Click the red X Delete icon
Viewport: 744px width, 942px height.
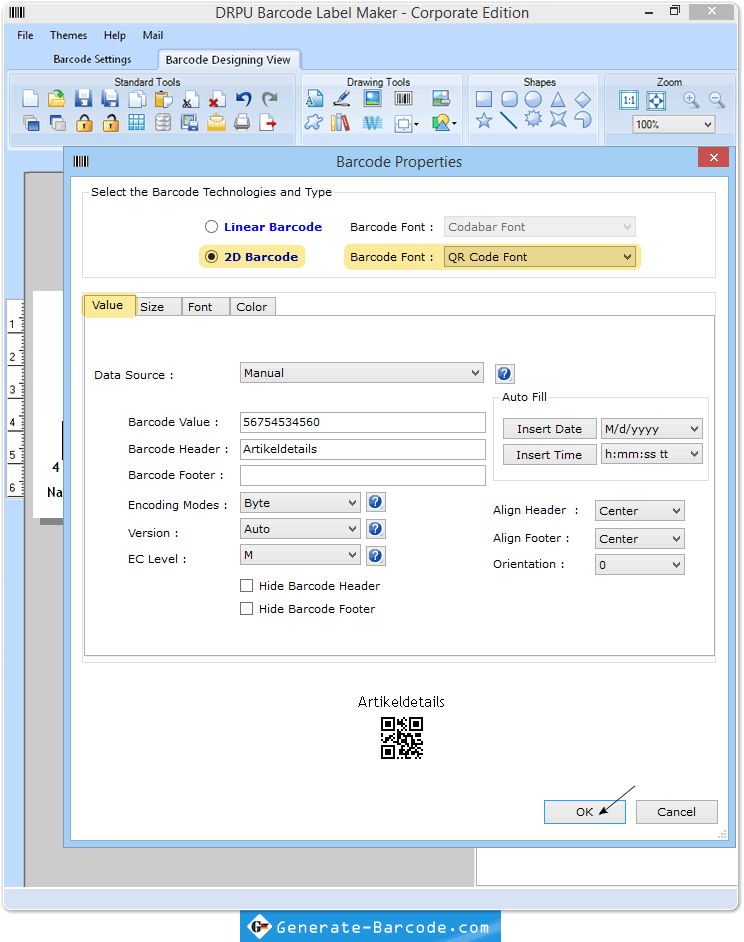tap(217, 99)
